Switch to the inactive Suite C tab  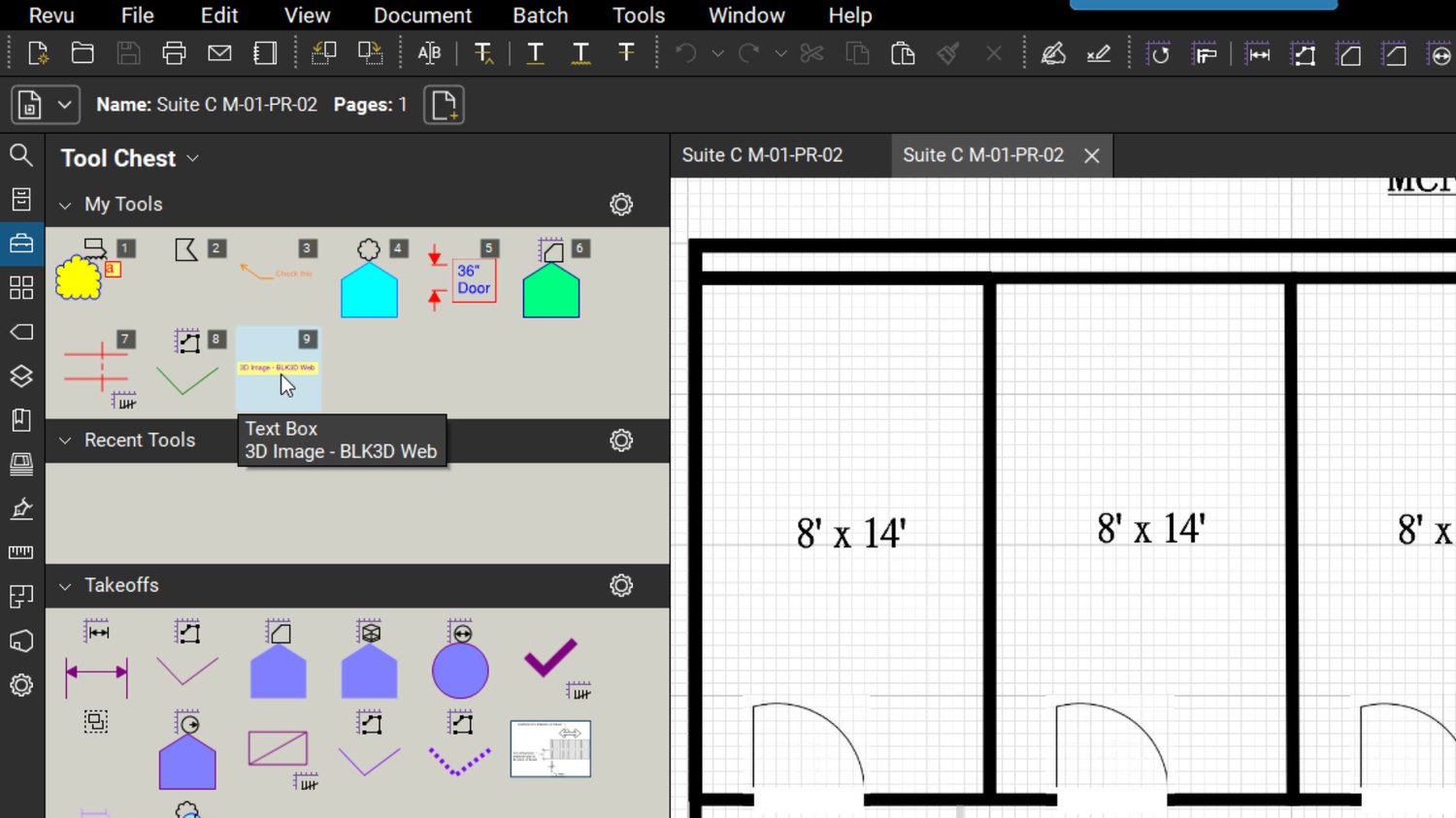pos(762,155)
